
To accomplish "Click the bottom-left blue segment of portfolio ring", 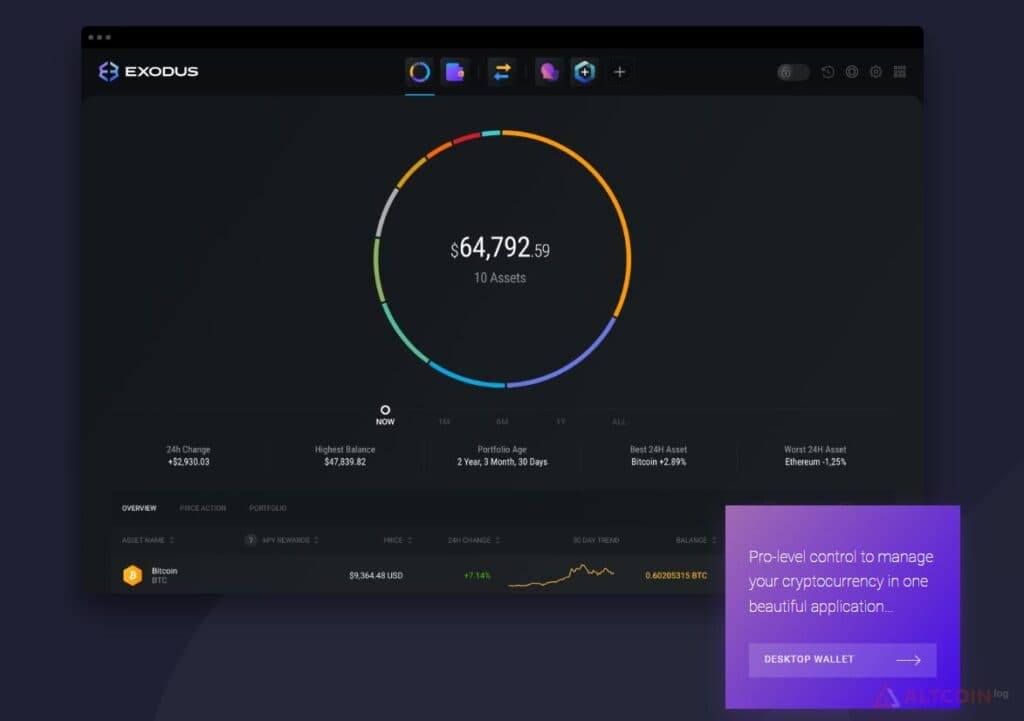I will pos(464,377).
